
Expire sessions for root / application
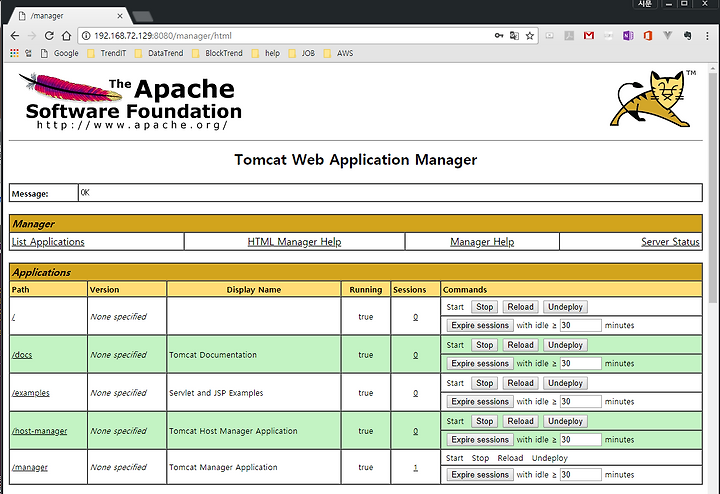point(480,326)
